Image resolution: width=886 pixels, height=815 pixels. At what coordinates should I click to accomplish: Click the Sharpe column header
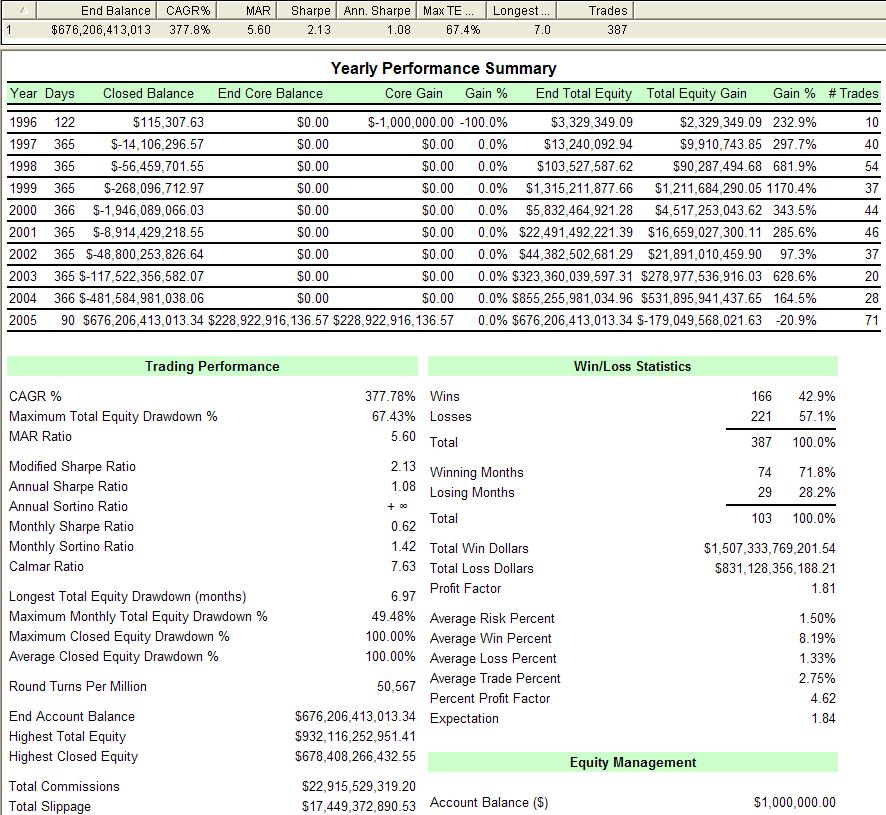311,10
